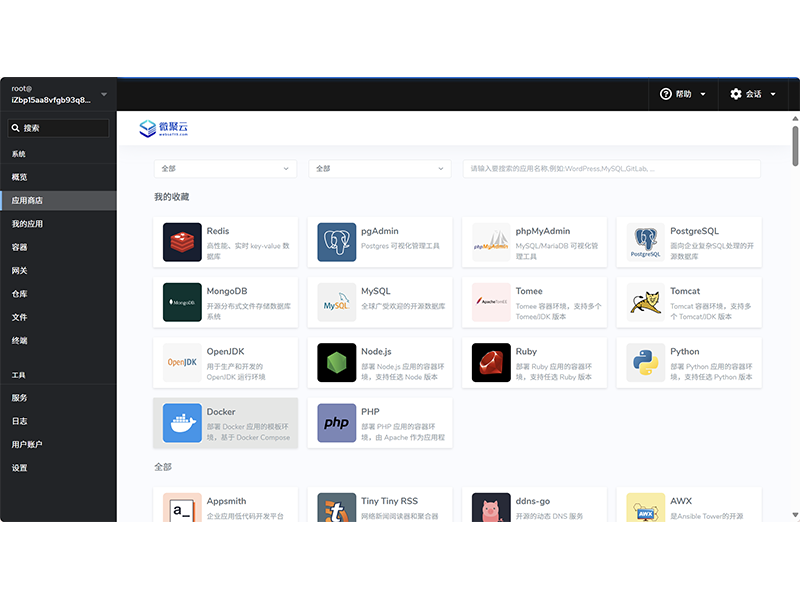This screenshot has width=800, height=600.
Task: Click the scrollbar down arrow
Action: 795,515
